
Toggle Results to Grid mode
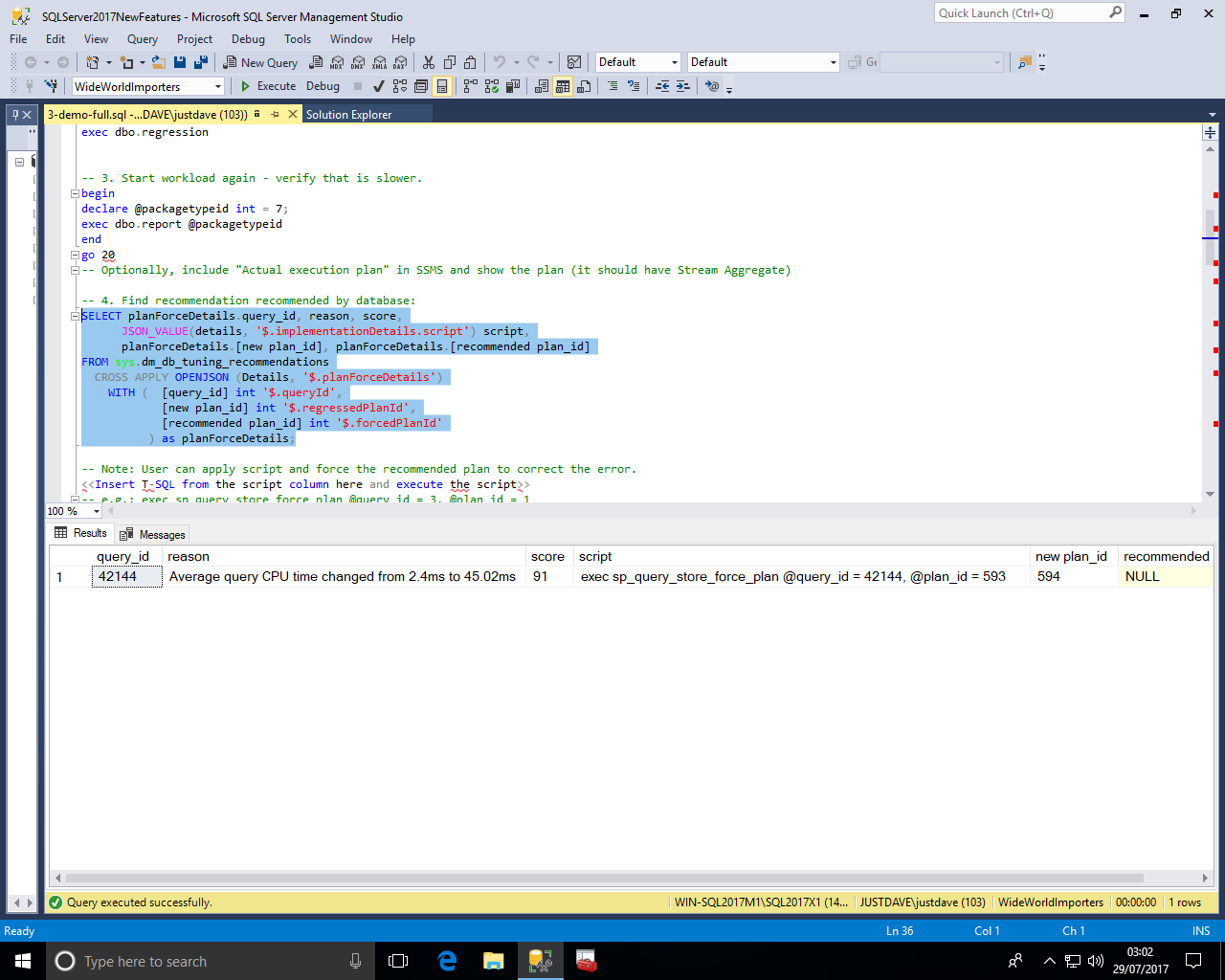click(563, 86)
